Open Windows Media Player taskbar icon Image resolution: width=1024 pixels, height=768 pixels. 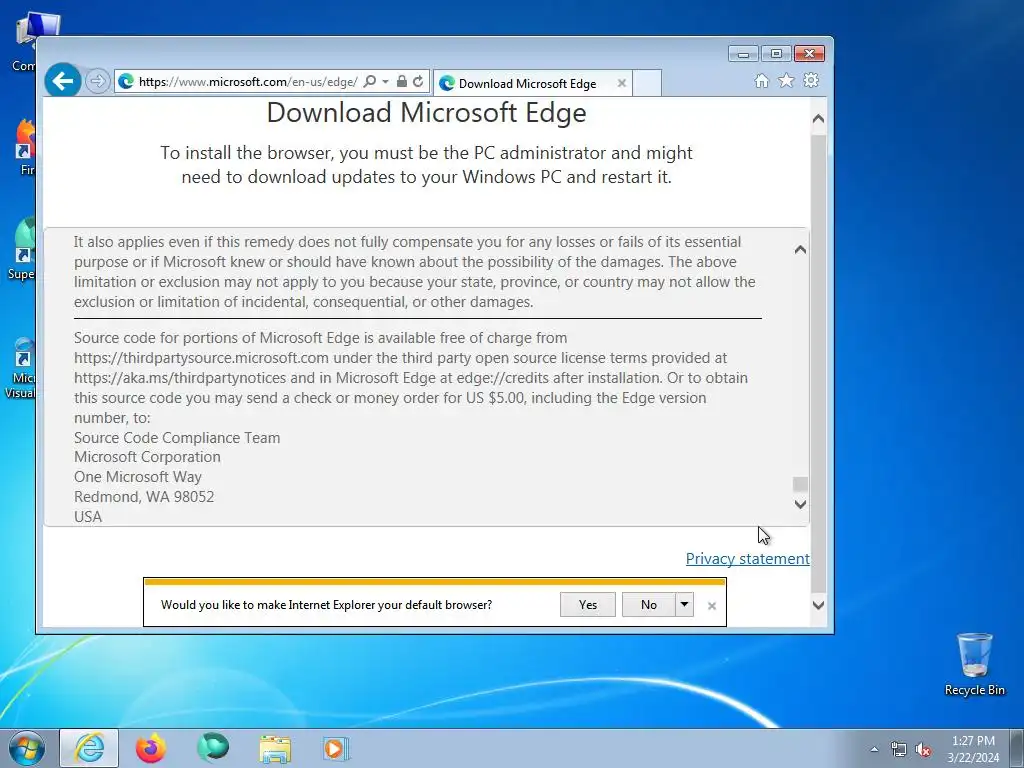336,748
